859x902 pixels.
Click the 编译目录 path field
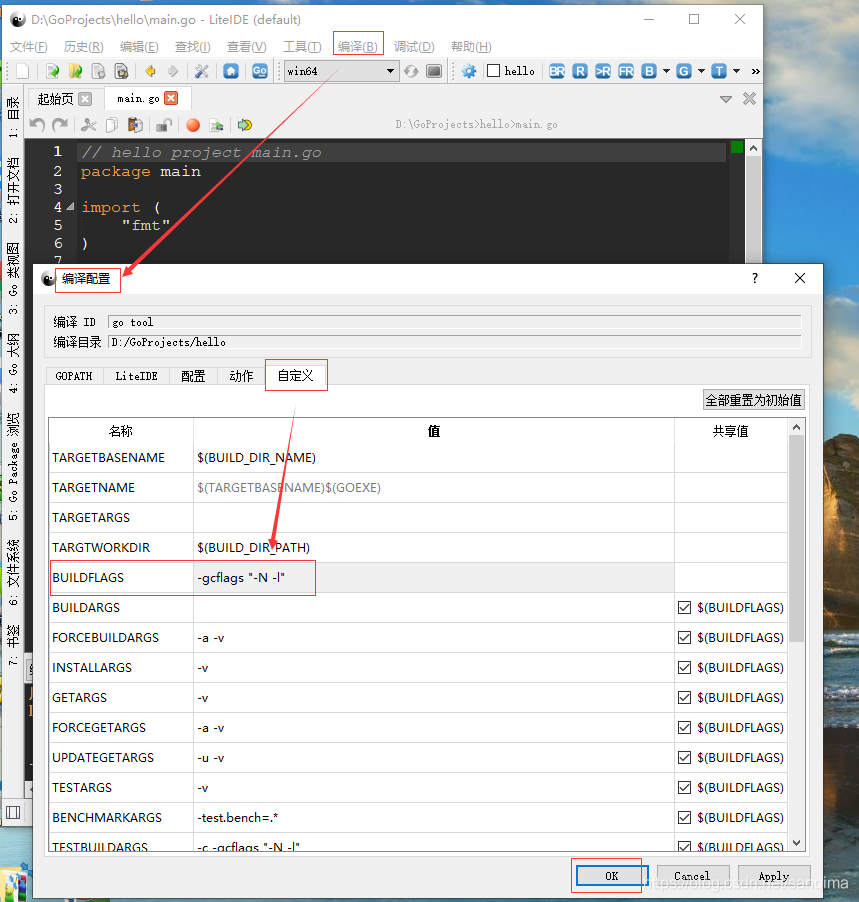[455, 342]
